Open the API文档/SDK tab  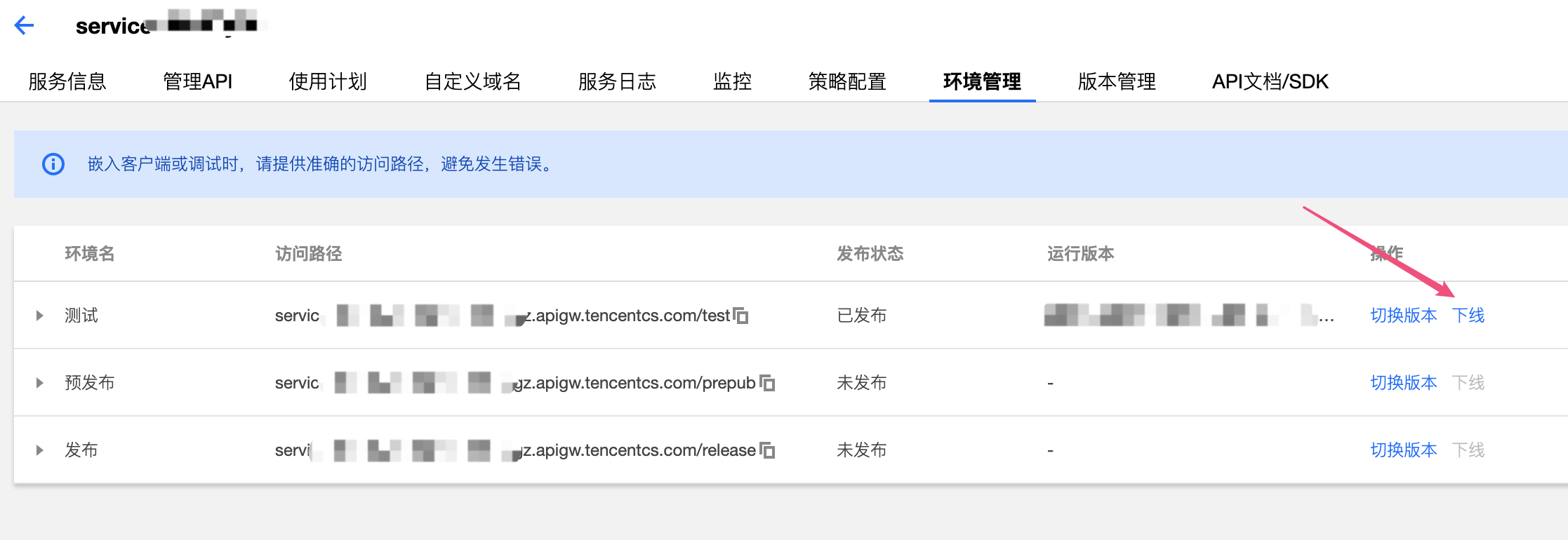click(1270, 81)
